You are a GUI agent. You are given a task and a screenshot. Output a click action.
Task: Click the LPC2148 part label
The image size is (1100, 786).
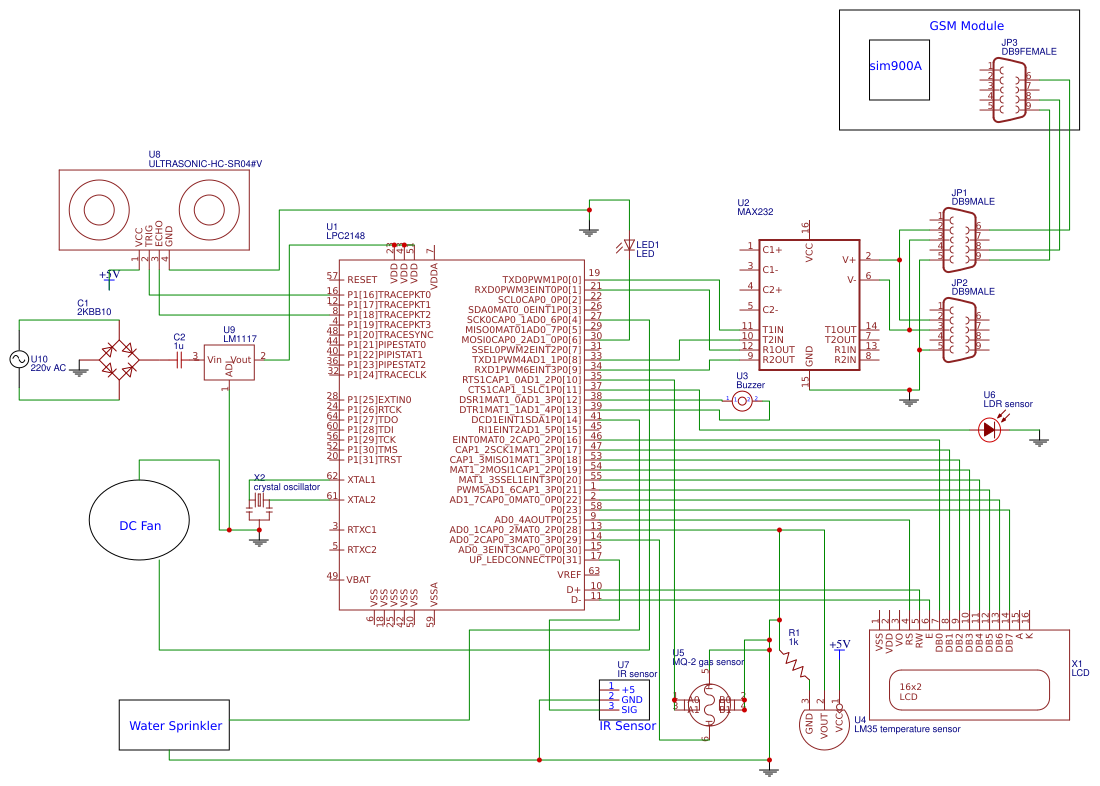(x=345, y=236)
